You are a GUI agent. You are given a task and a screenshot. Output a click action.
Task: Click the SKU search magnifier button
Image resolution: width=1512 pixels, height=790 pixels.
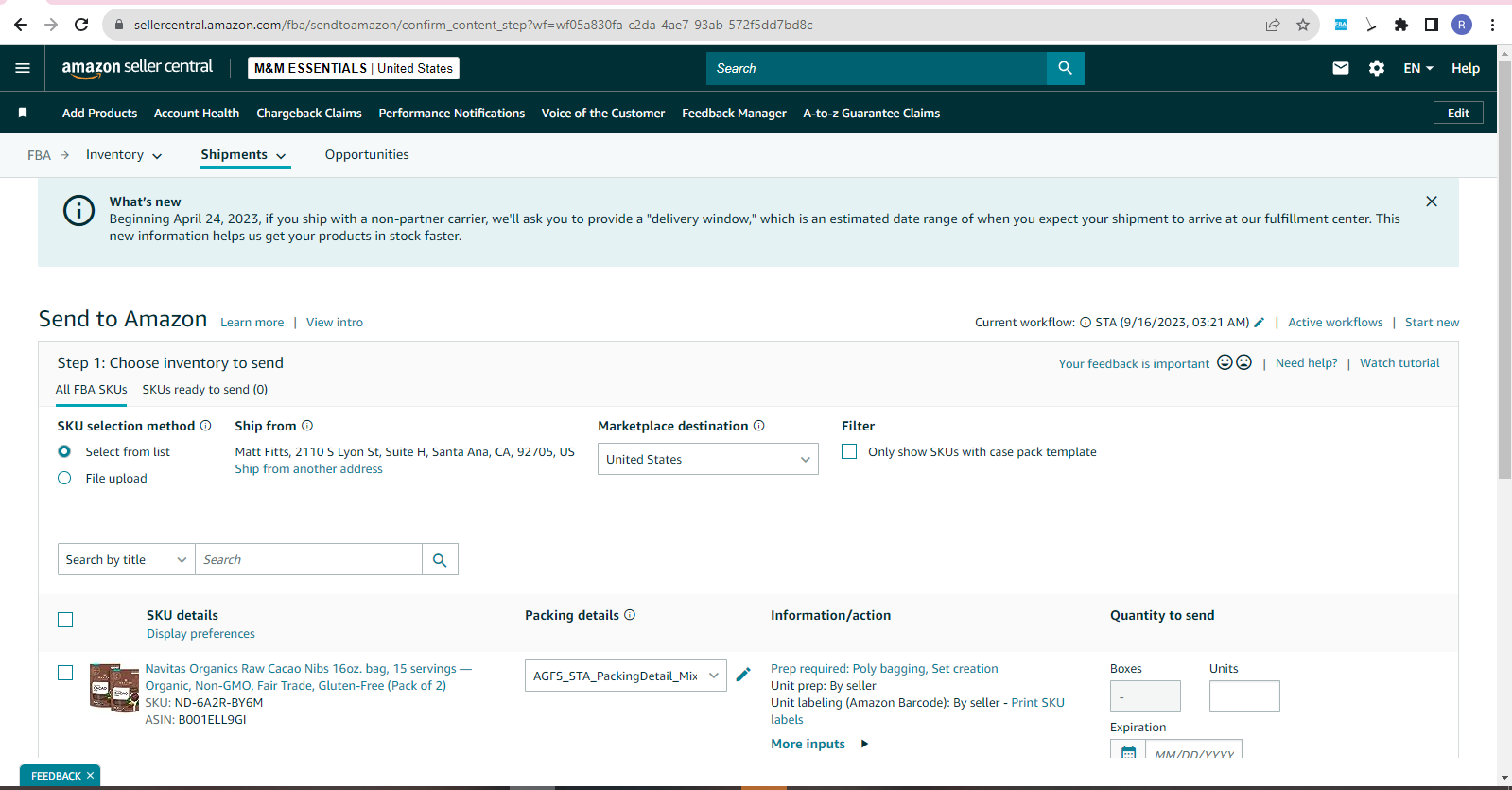pos(440,559)
